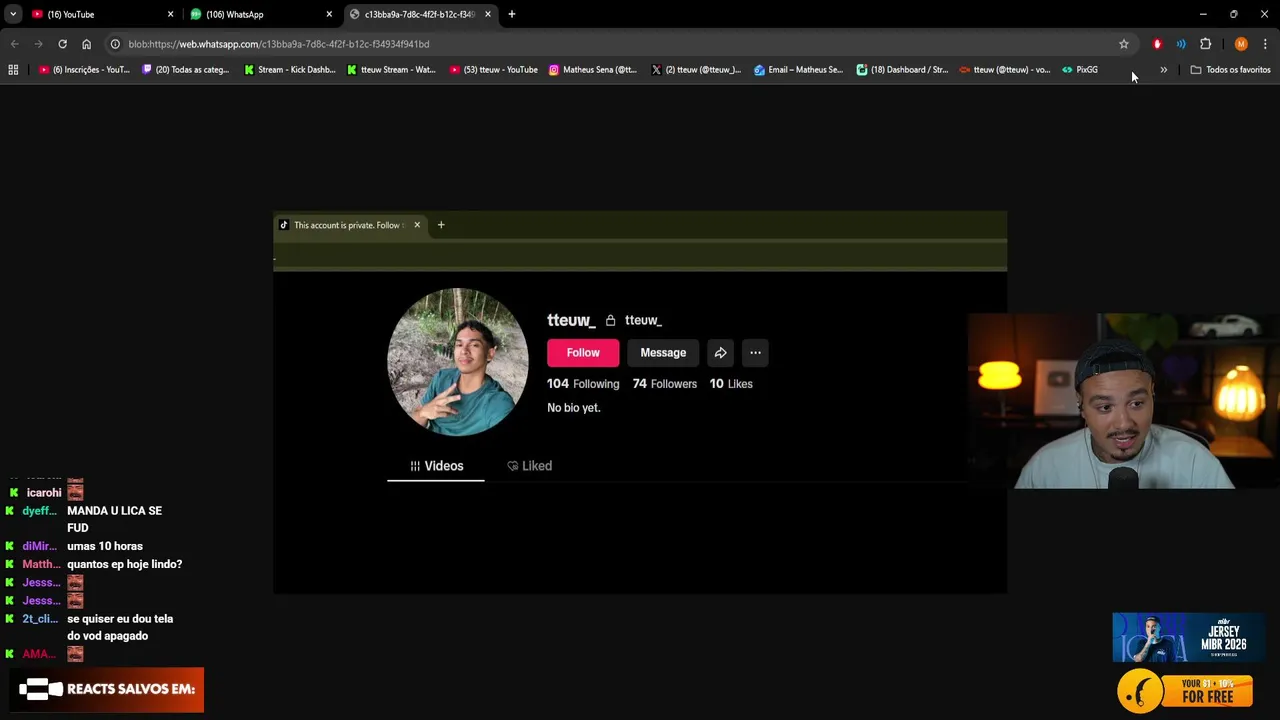This screenshot has height=720, width=1280.
Task: Click chat message 'quantos ep hoje lindo?'
Action: pos(124,564)
